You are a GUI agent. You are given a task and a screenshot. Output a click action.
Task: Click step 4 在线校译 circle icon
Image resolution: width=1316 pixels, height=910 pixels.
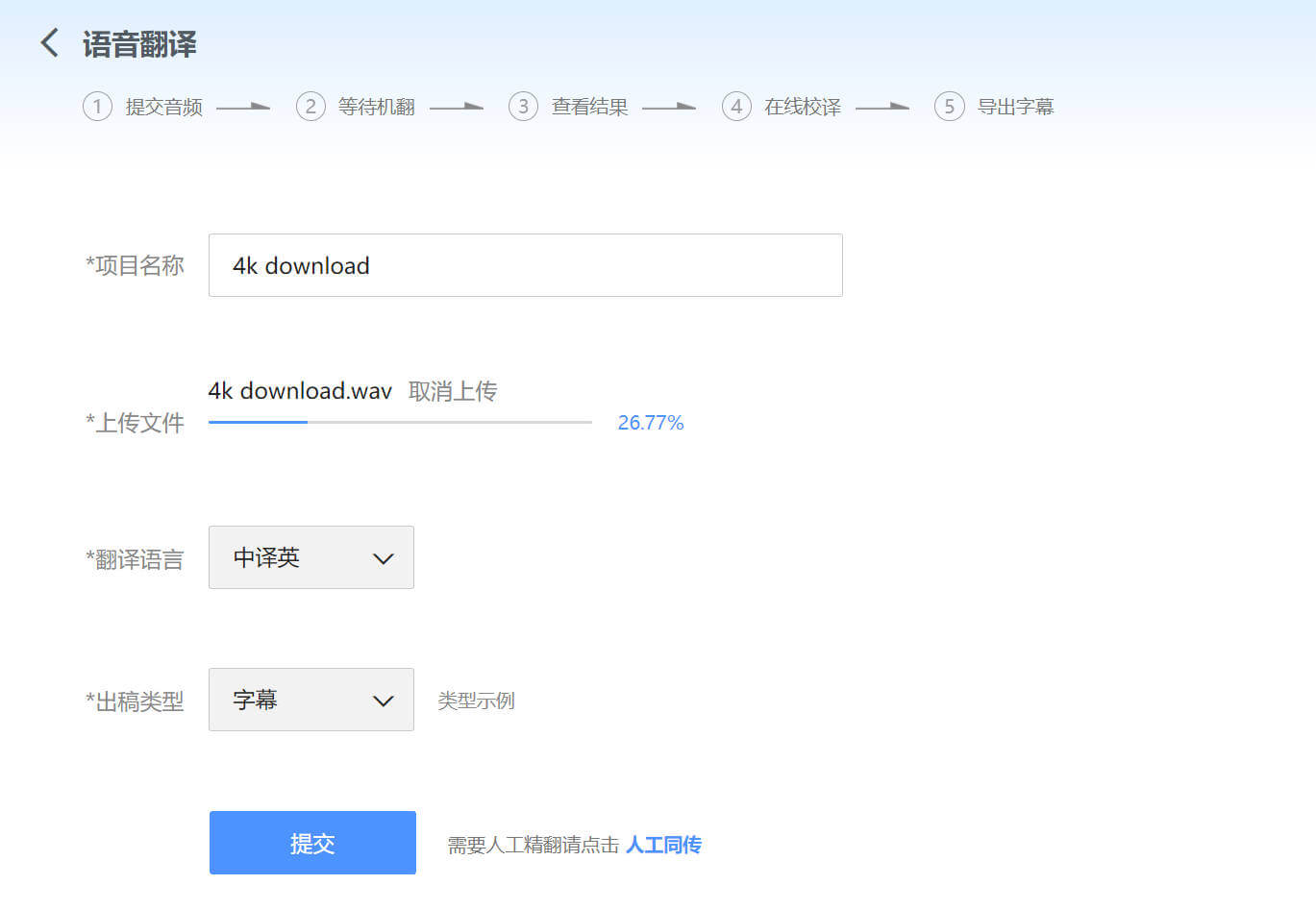tap(736, 106)
